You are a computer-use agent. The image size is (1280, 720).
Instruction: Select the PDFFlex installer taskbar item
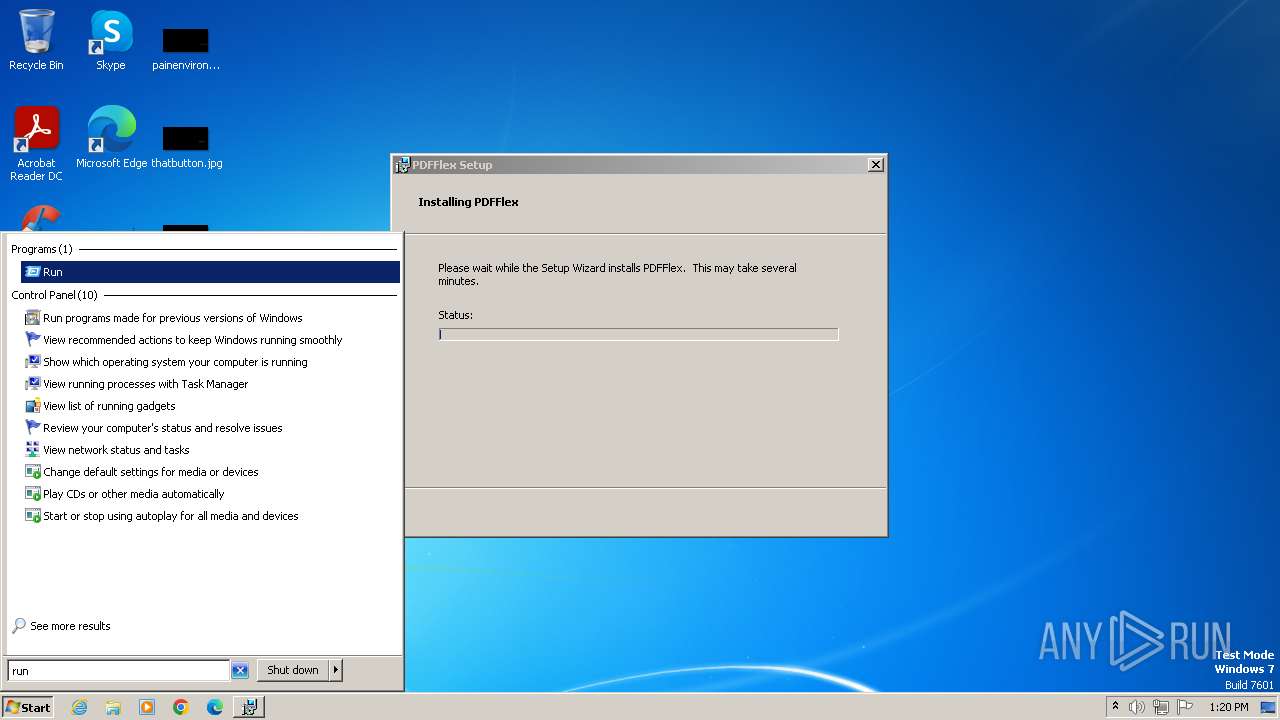click(x=249, y=707)
